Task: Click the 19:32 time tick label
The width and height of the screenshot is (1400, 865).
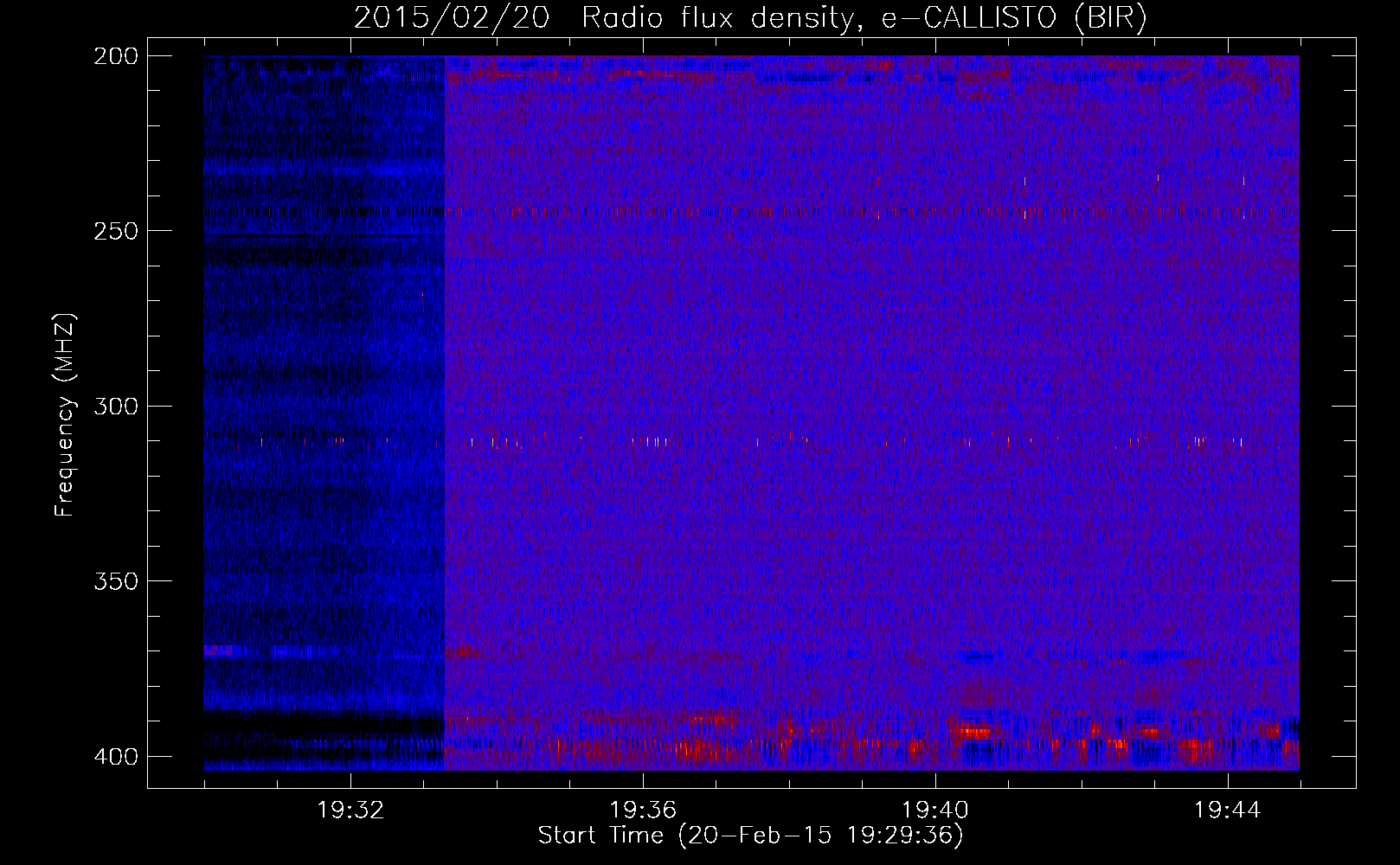Action: coord(350,810)
